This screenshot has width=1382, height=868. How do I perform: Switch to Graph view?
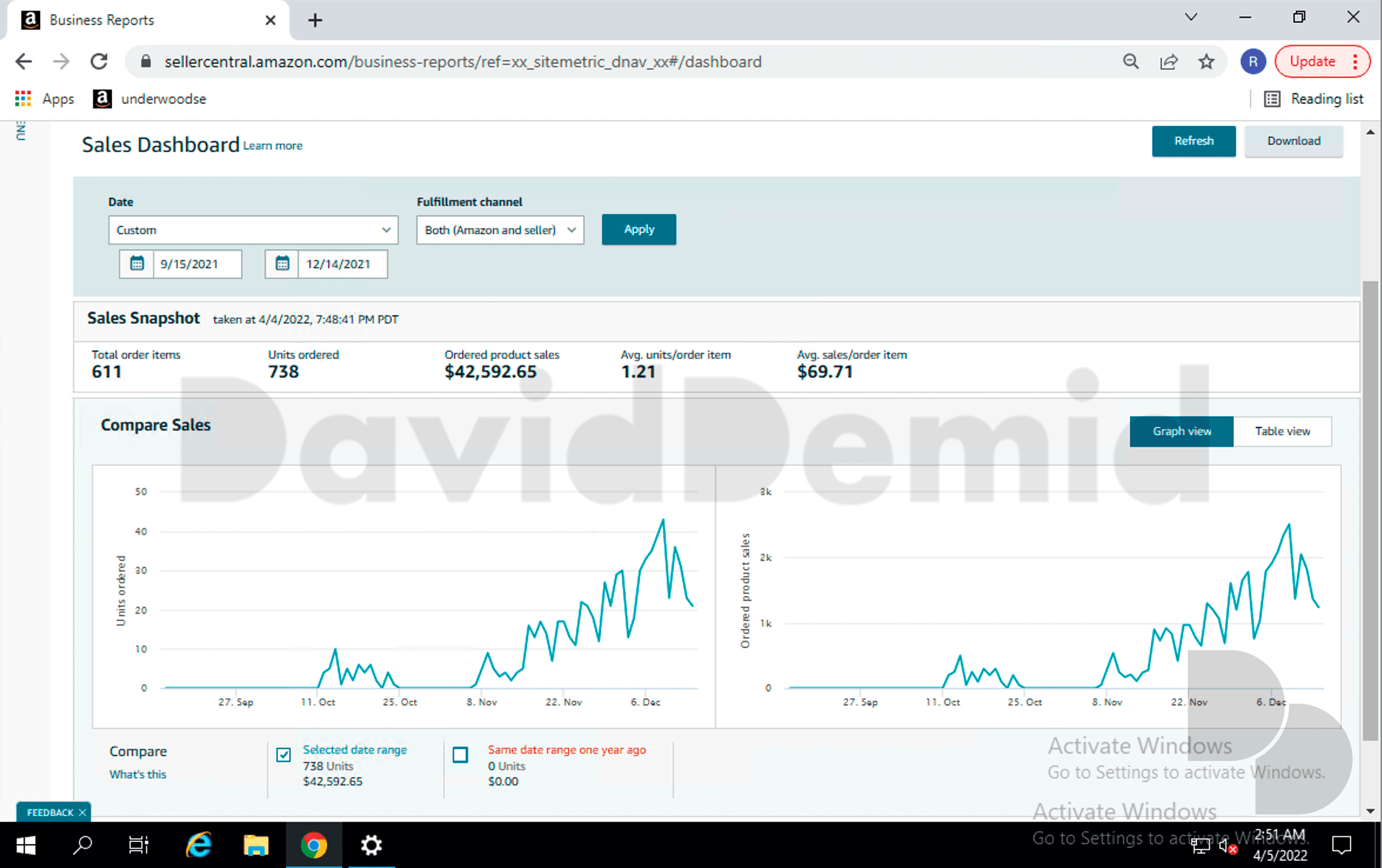[x=1181, y=431]
